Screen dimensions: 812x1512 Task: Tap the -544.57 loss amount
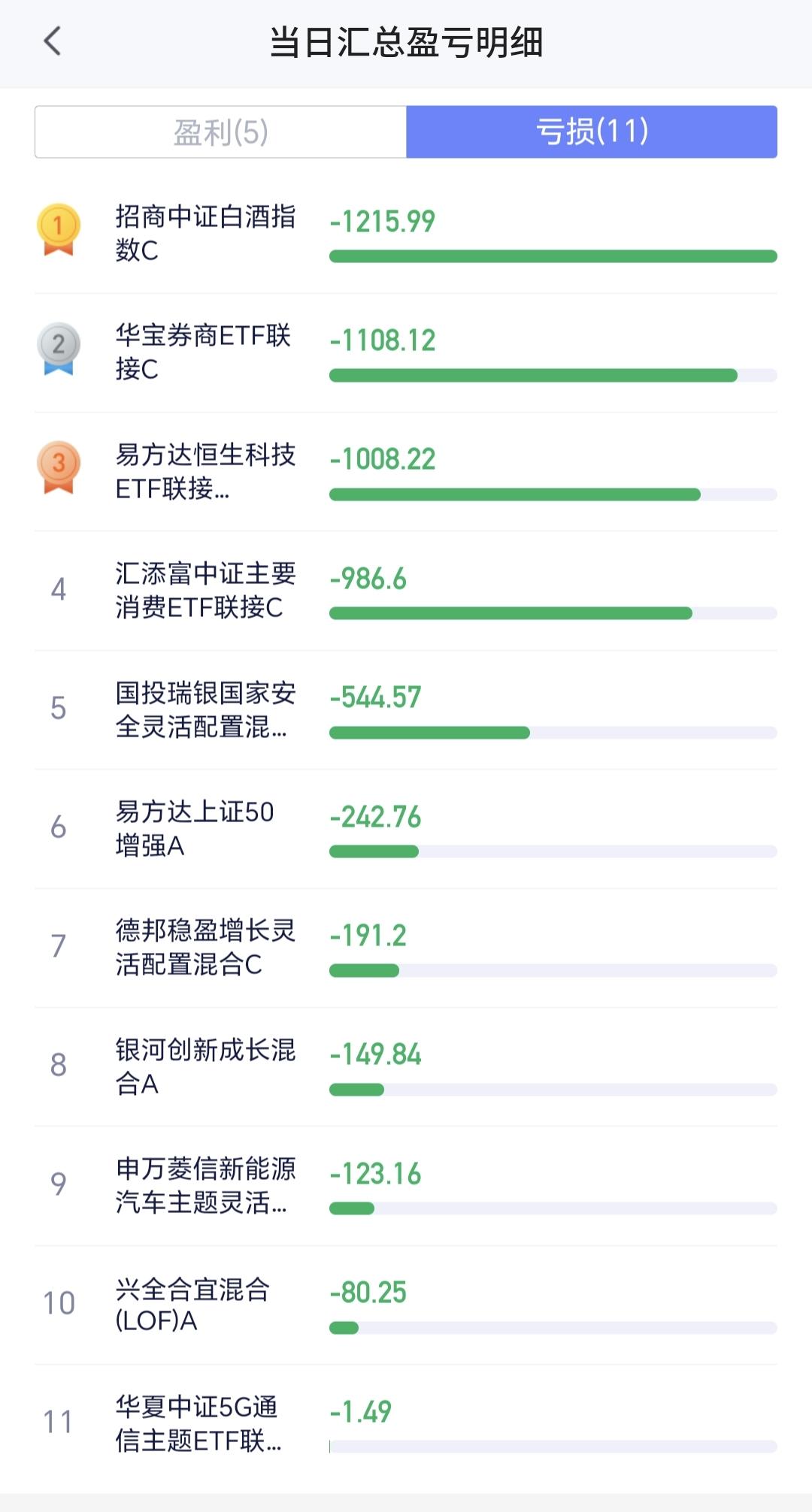tap(375, 697)
